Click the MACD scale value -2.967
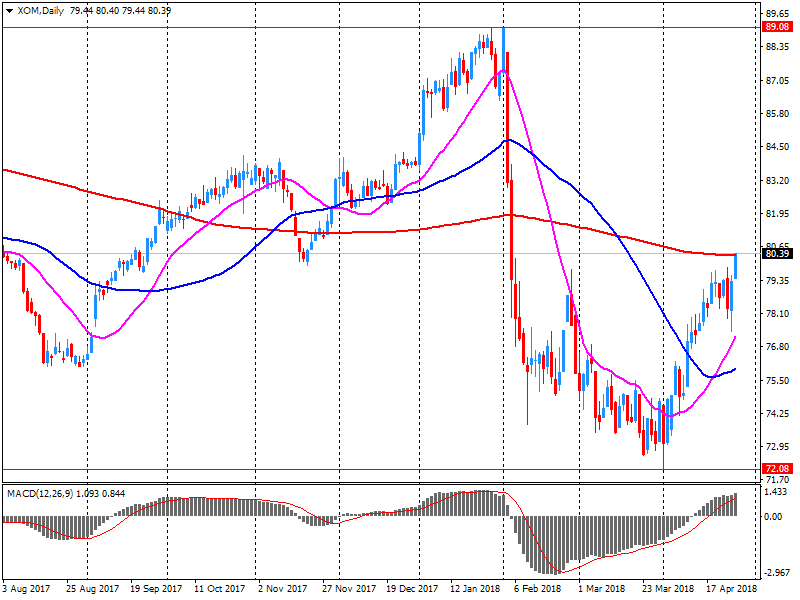This screenshot has height=600, width=800. [x=776, y=572]
